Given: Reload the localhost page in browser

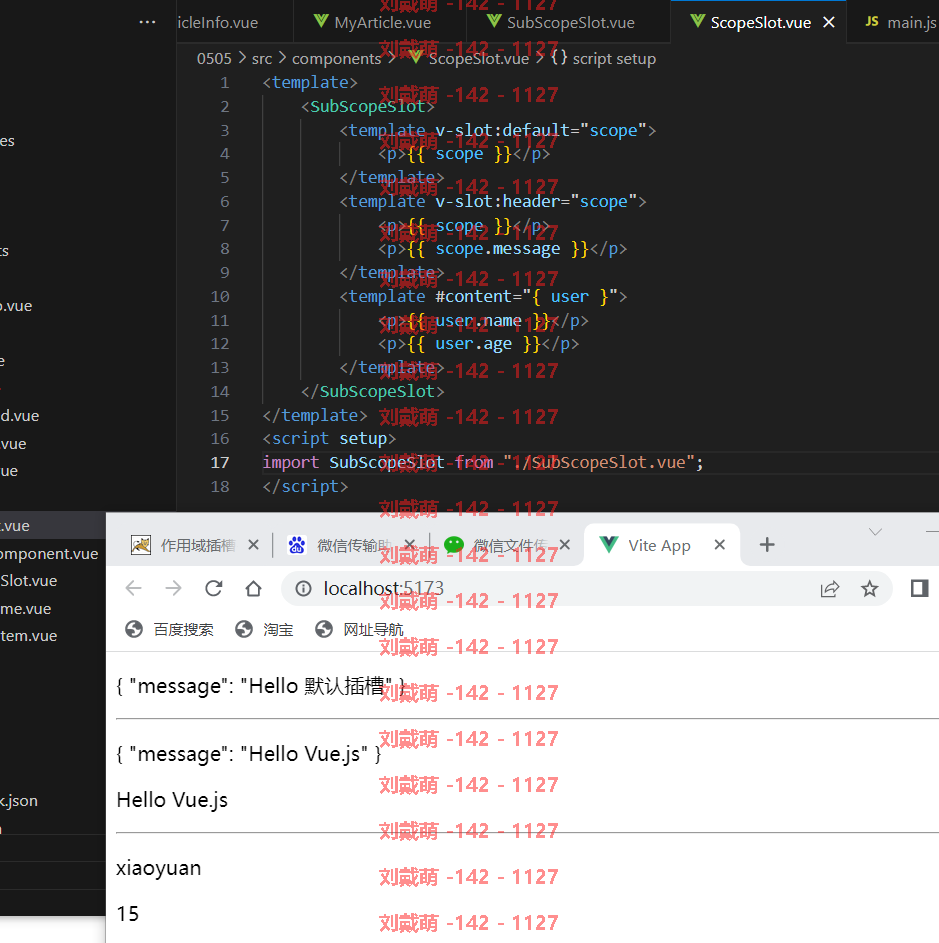Looking at the screenshot, I should tap(214, 588).
